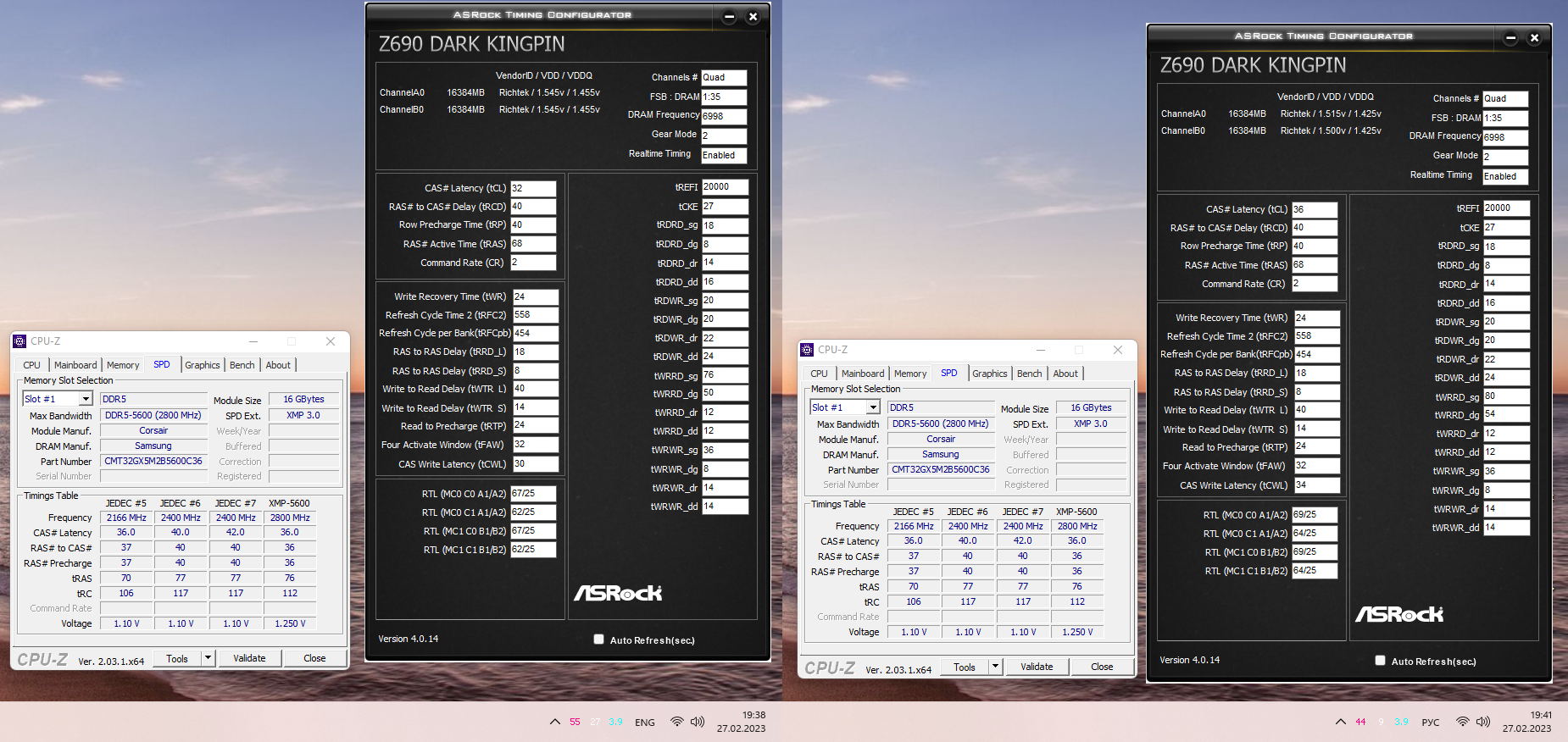Screen dimensions: 1568x742
Task: Minimize the right CPU-Z window
Action: click(1040, 350)
